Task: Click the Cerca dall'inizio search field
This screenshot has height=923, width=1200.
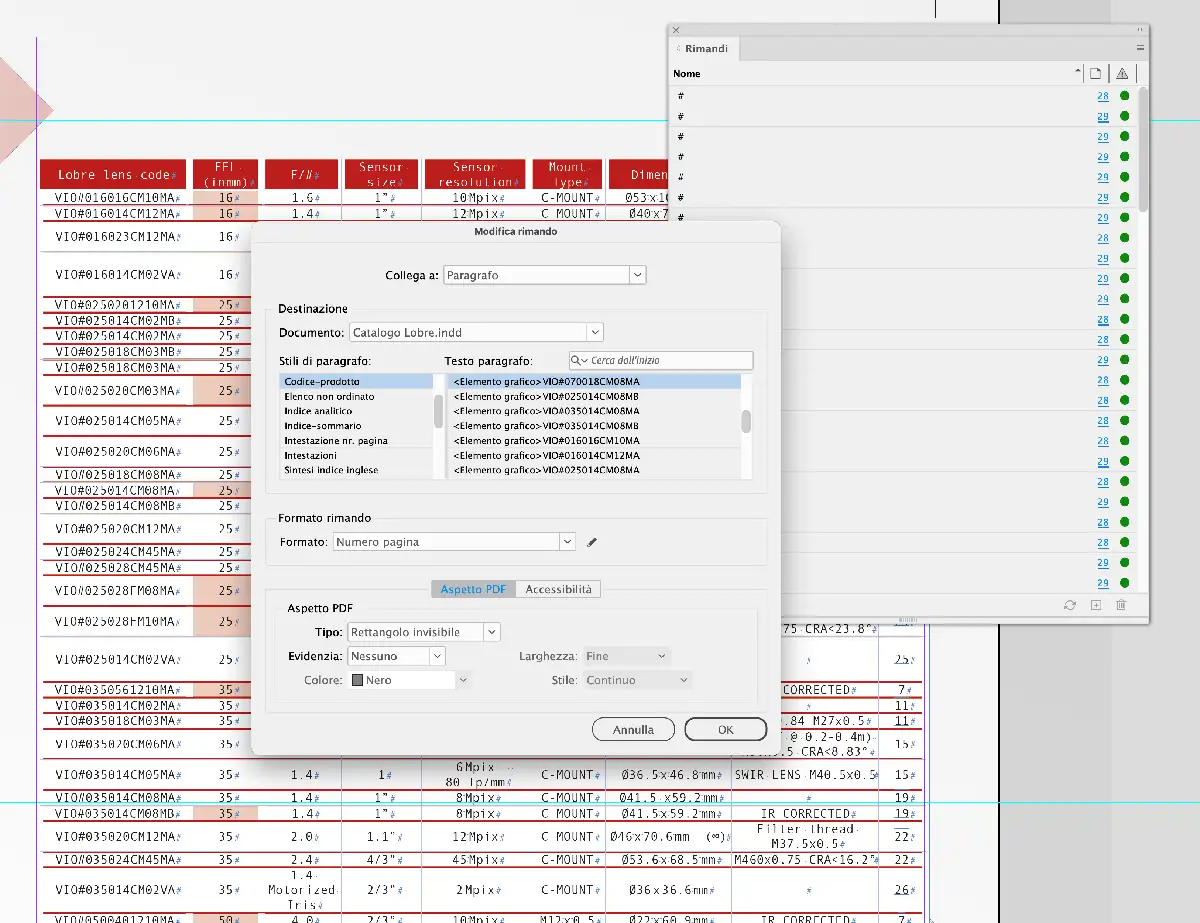Action: (x=670, y=360)
